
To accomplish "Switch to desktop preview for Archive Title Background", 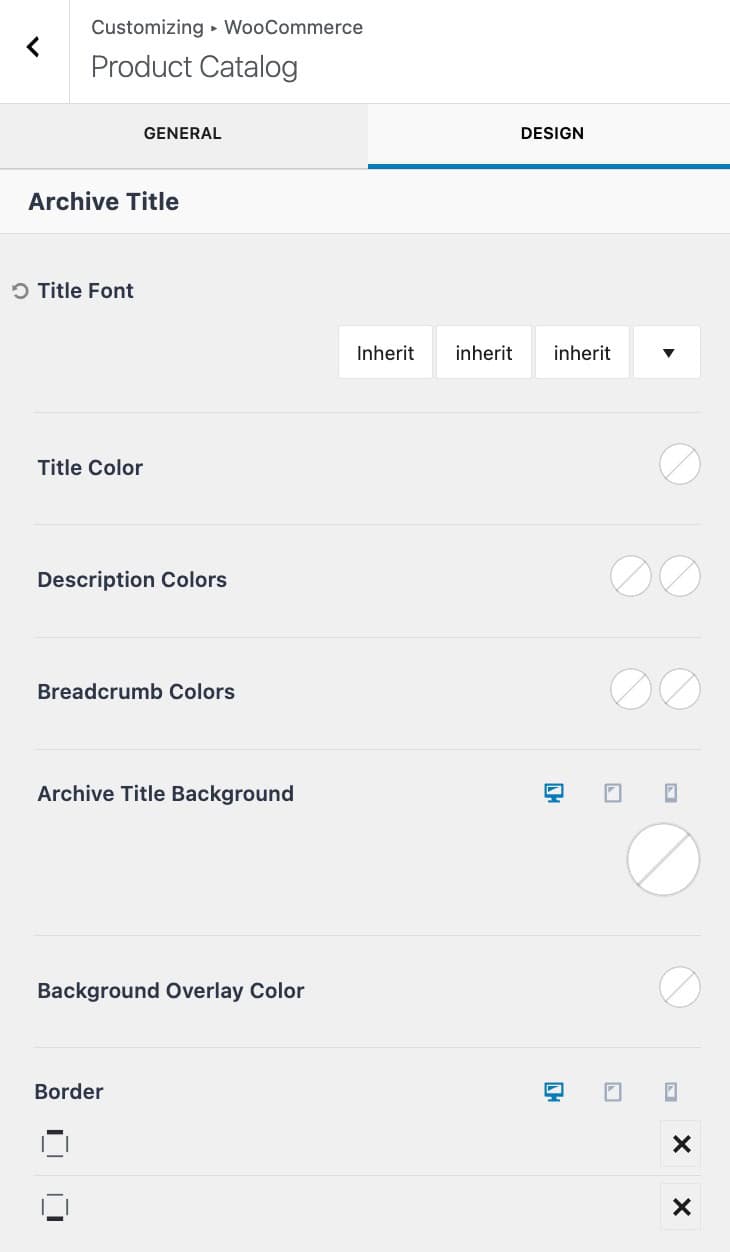I will 553,792.
